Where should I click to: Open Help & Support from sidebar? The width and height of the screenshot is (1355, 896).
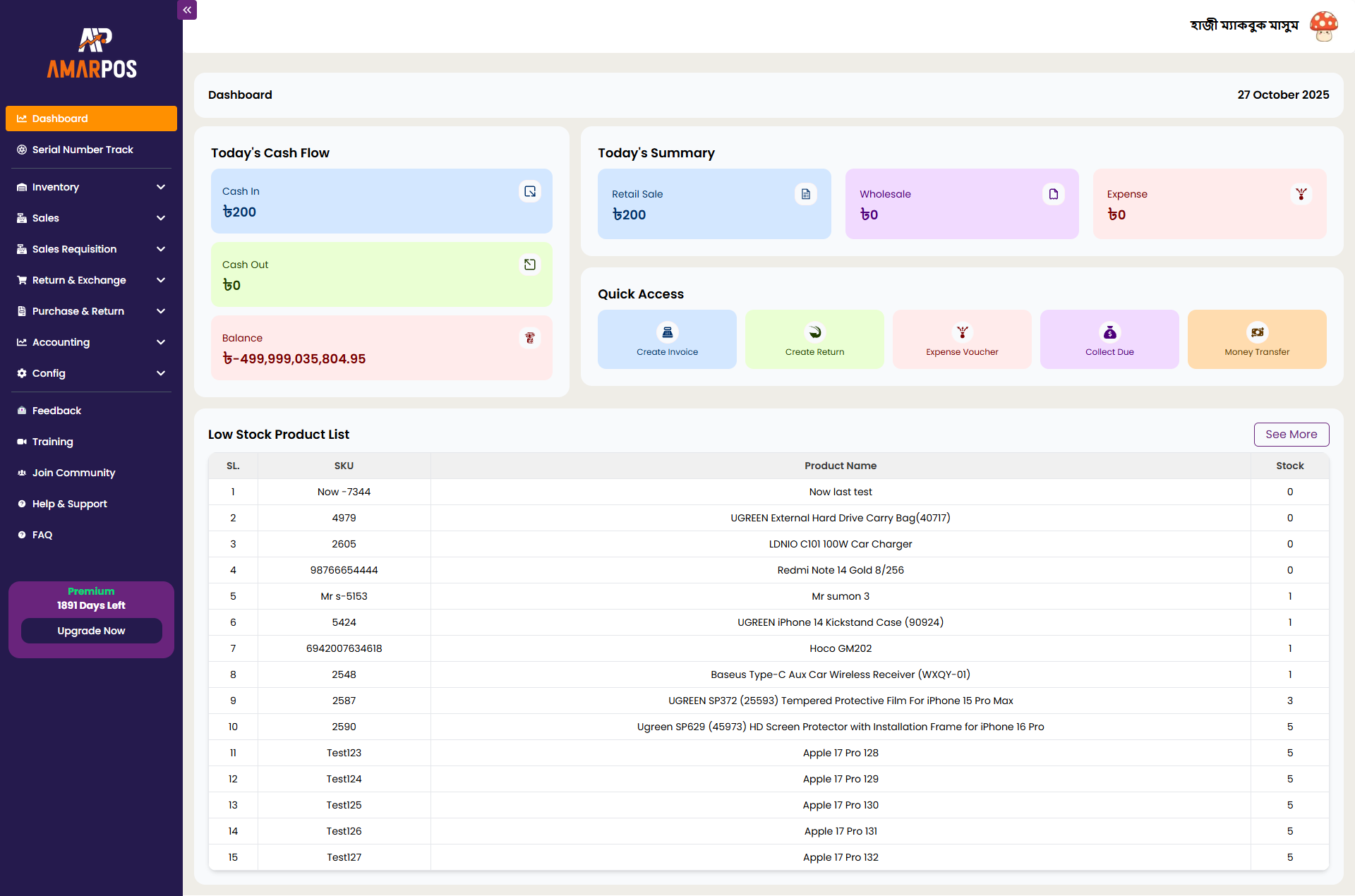click(69, 504)
